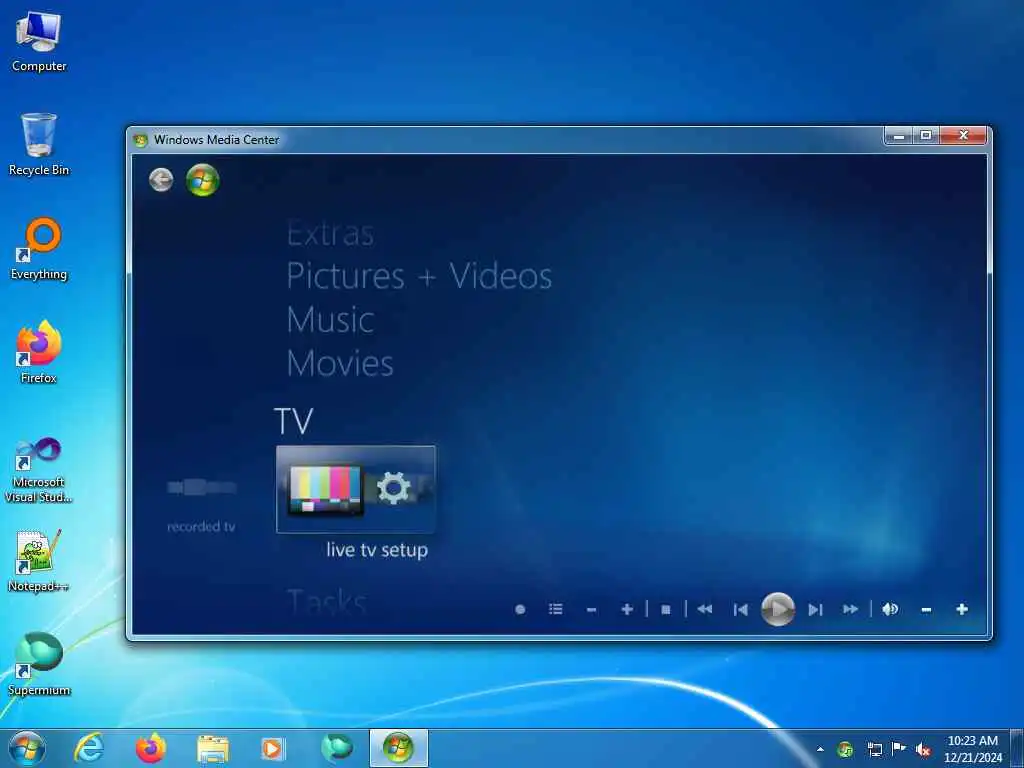The width and height of the screenshot is (1024, 768).
Task: Open the Notepad++ desktop shortcut
Action: [x=39, y=561]
